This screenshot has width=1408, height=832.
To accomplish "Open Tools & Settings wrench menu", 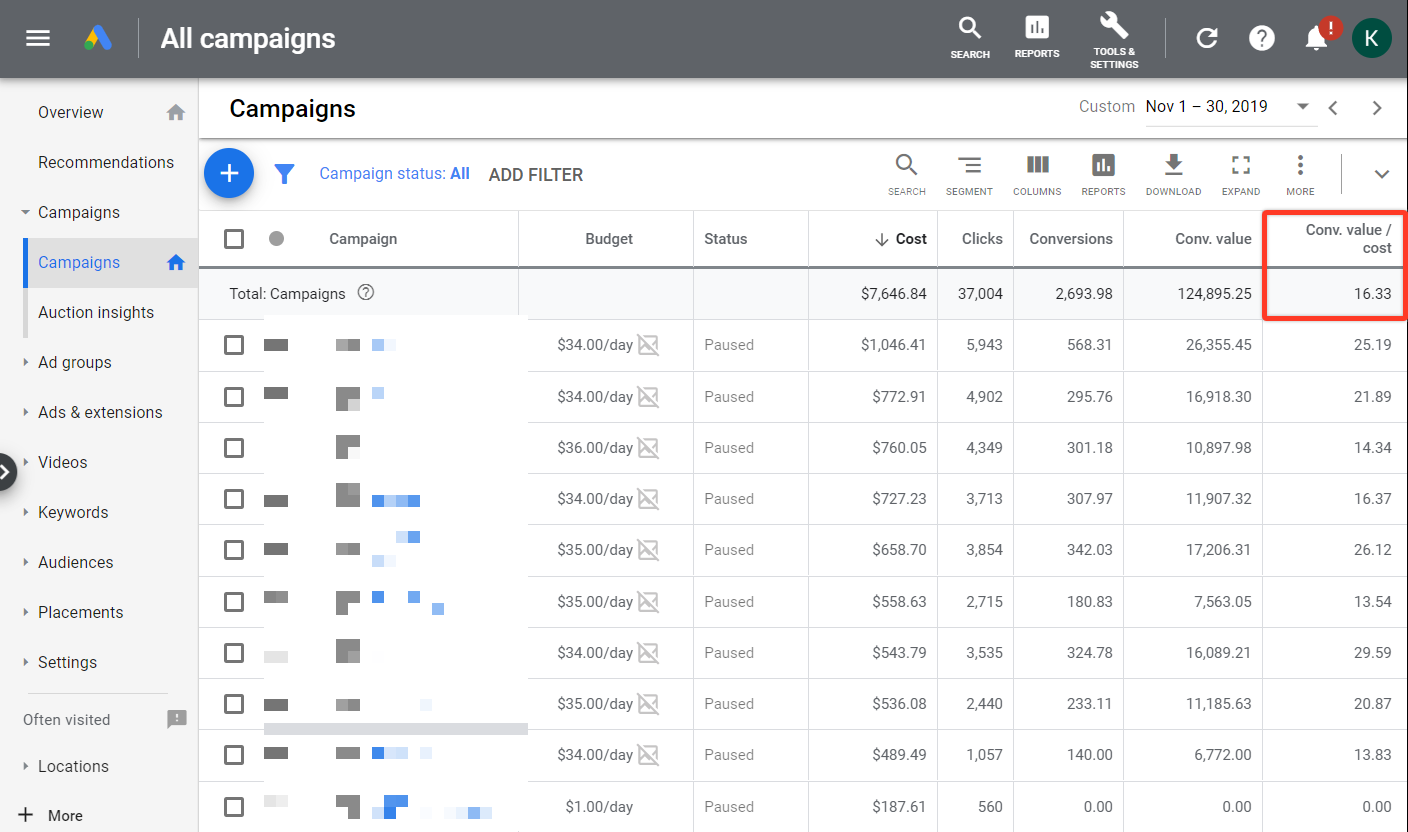I will pyautogui.click(x=1114, y=40).
